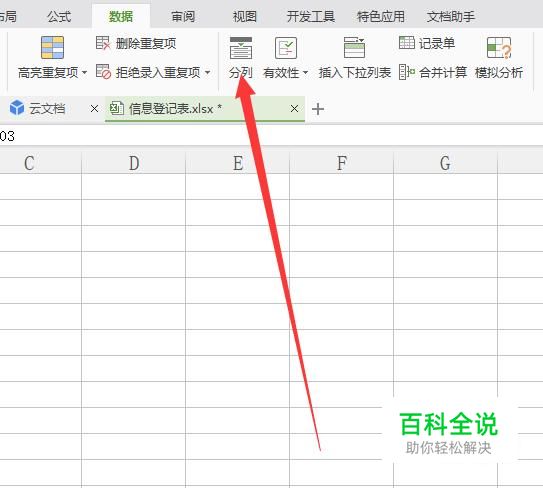
Task: Click the 删除重复项 remove duplicates icon
Action: (x=103, y=43)
